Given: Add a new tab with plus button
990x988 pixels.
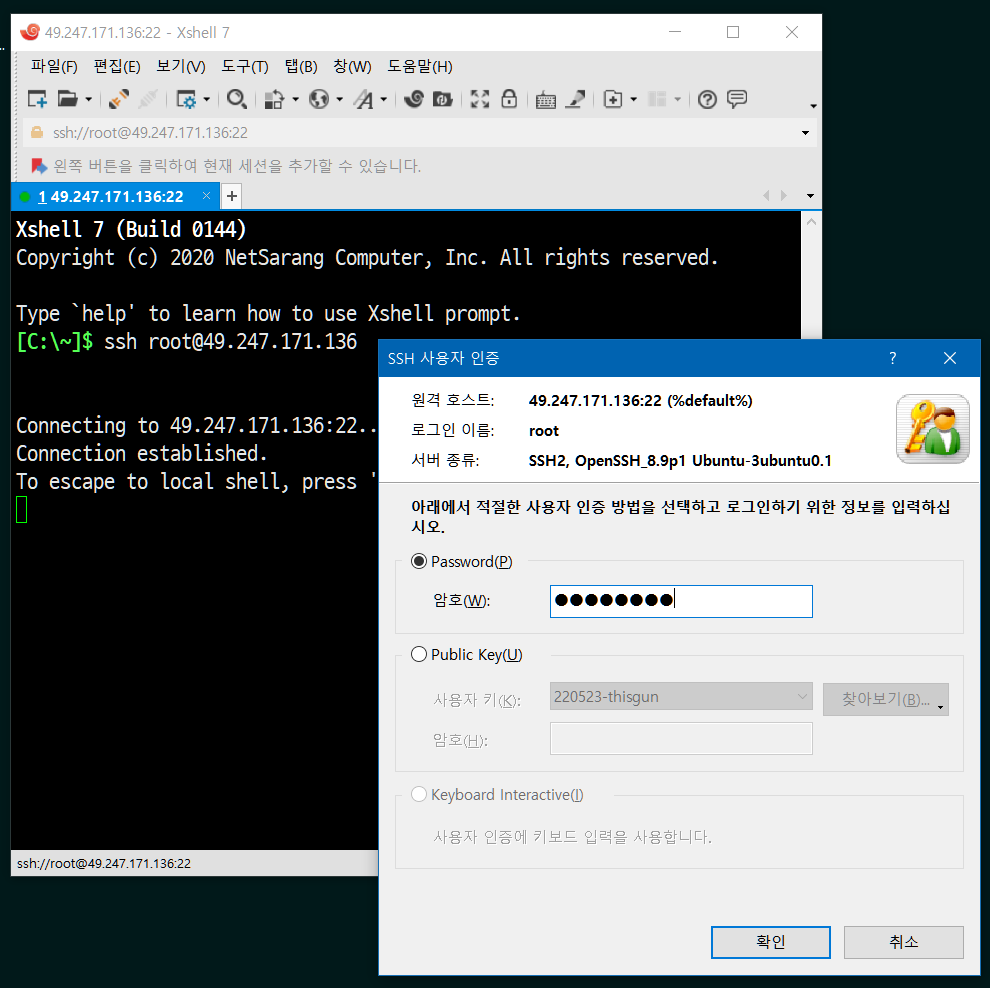Looking at the screenshot, I should point(231,196).
